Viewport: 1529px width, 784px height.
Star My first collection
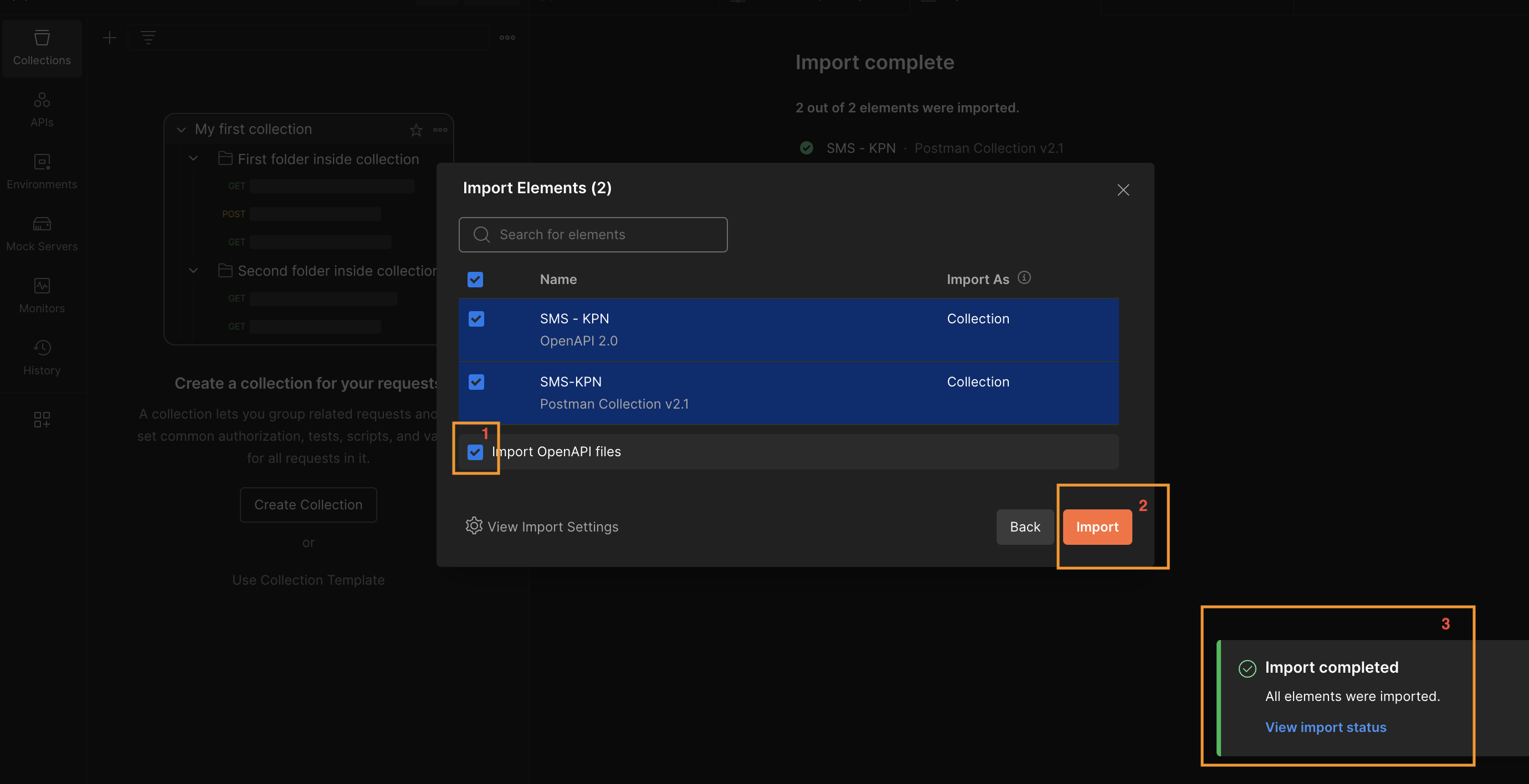415,130
